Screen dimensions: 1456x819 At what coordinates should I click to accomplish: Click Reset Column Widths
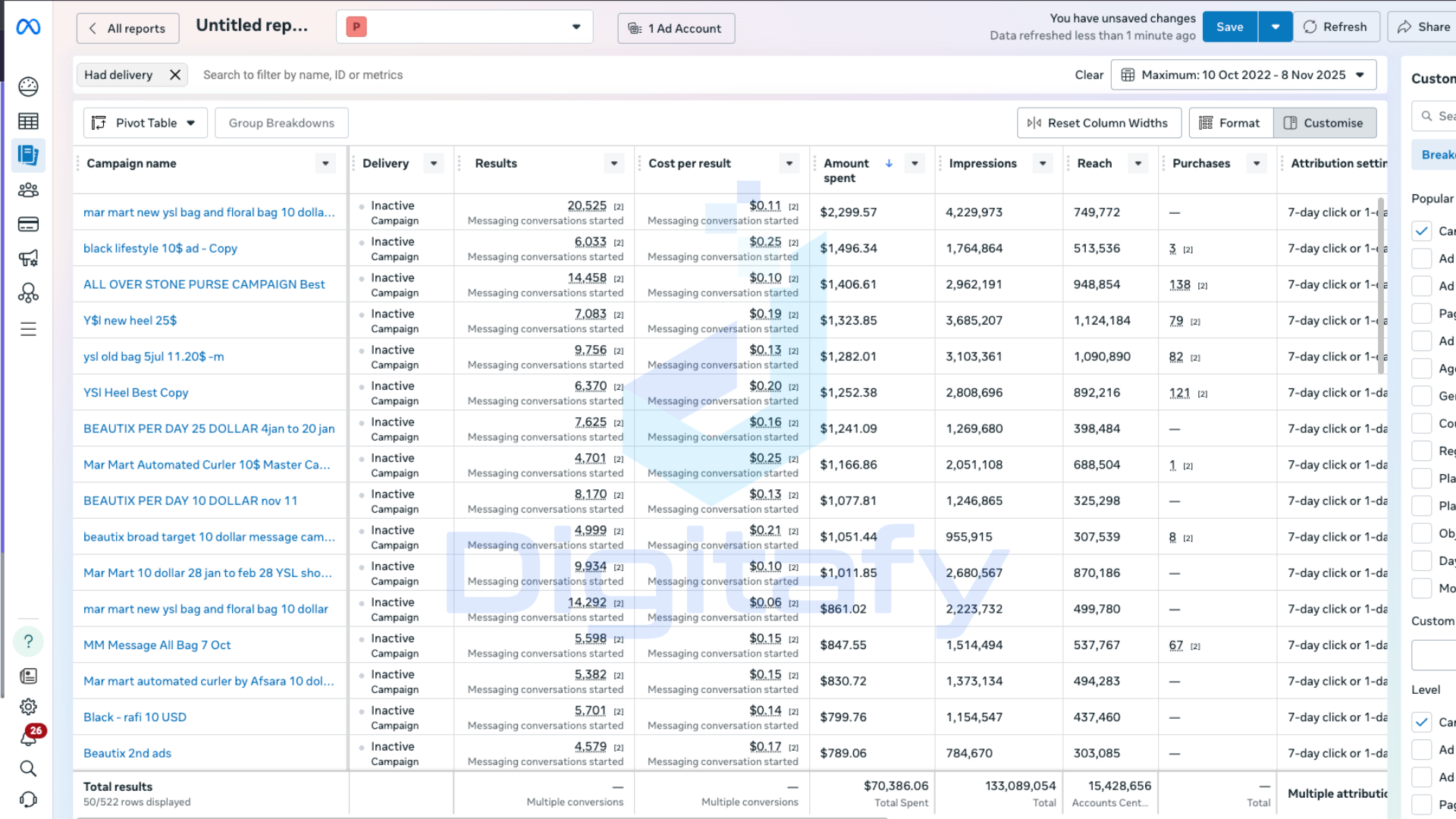point(1098,123)
